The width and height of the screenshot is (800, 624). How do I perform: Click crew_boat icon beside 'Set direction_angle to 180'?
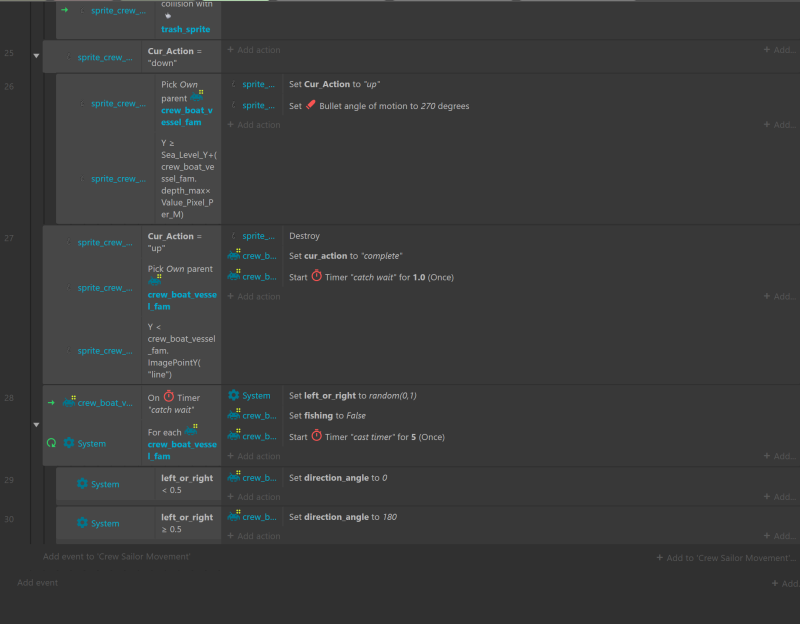[234, 517]
